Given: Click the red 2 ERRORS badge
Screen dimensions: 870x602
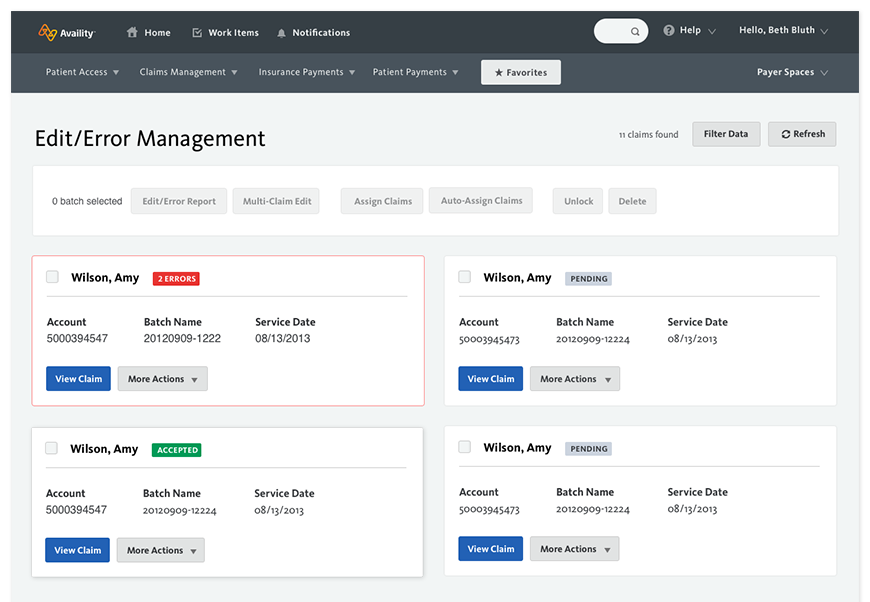Looking at the screenshot, I should [x=176, y=279].
